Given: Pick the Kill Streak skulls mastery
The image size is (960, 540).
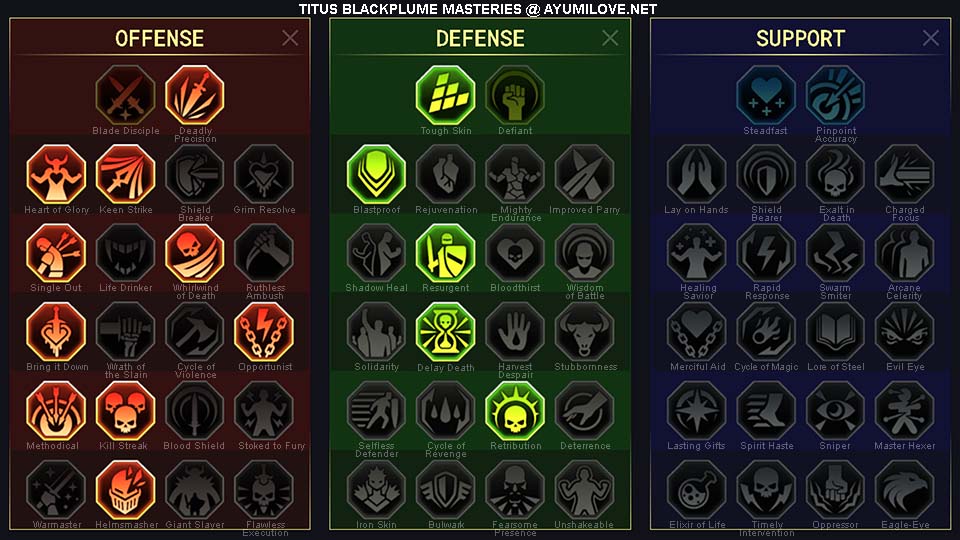Looking at the screenshot, I should point(126,411).
